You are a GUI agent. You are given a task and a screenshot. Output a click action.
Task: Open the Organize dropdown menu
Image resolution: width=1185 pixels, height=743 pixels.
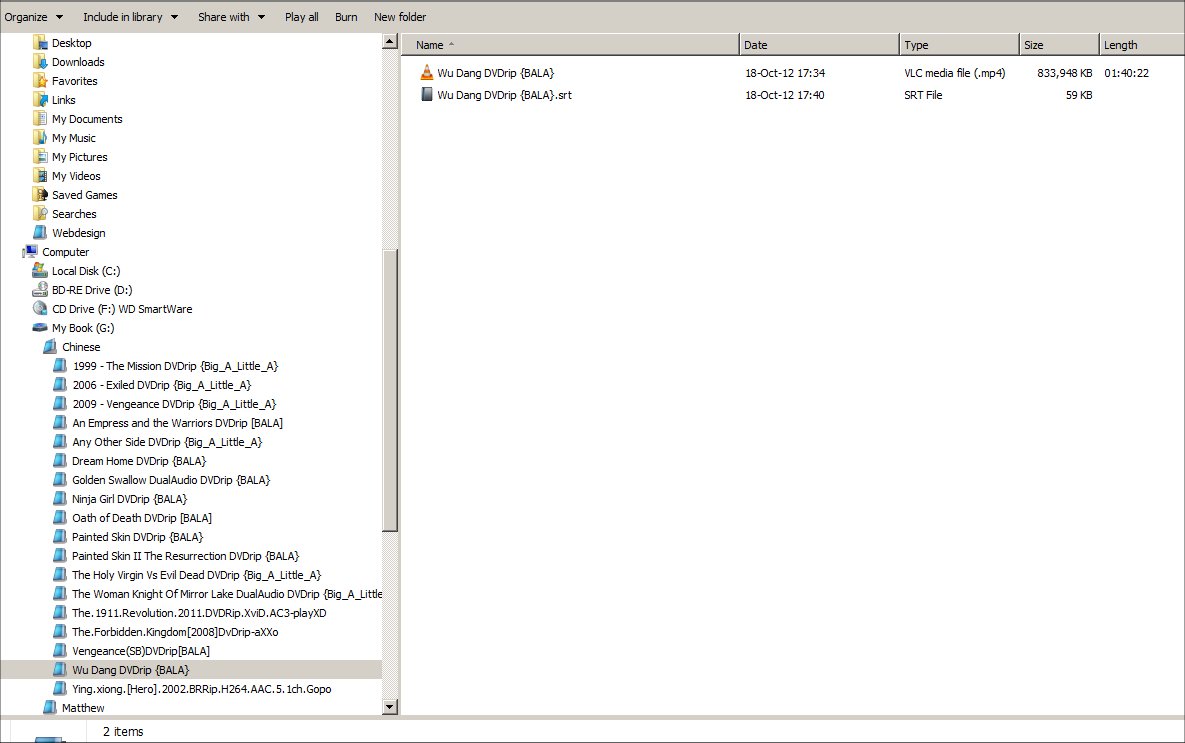(x=34, y=17)
